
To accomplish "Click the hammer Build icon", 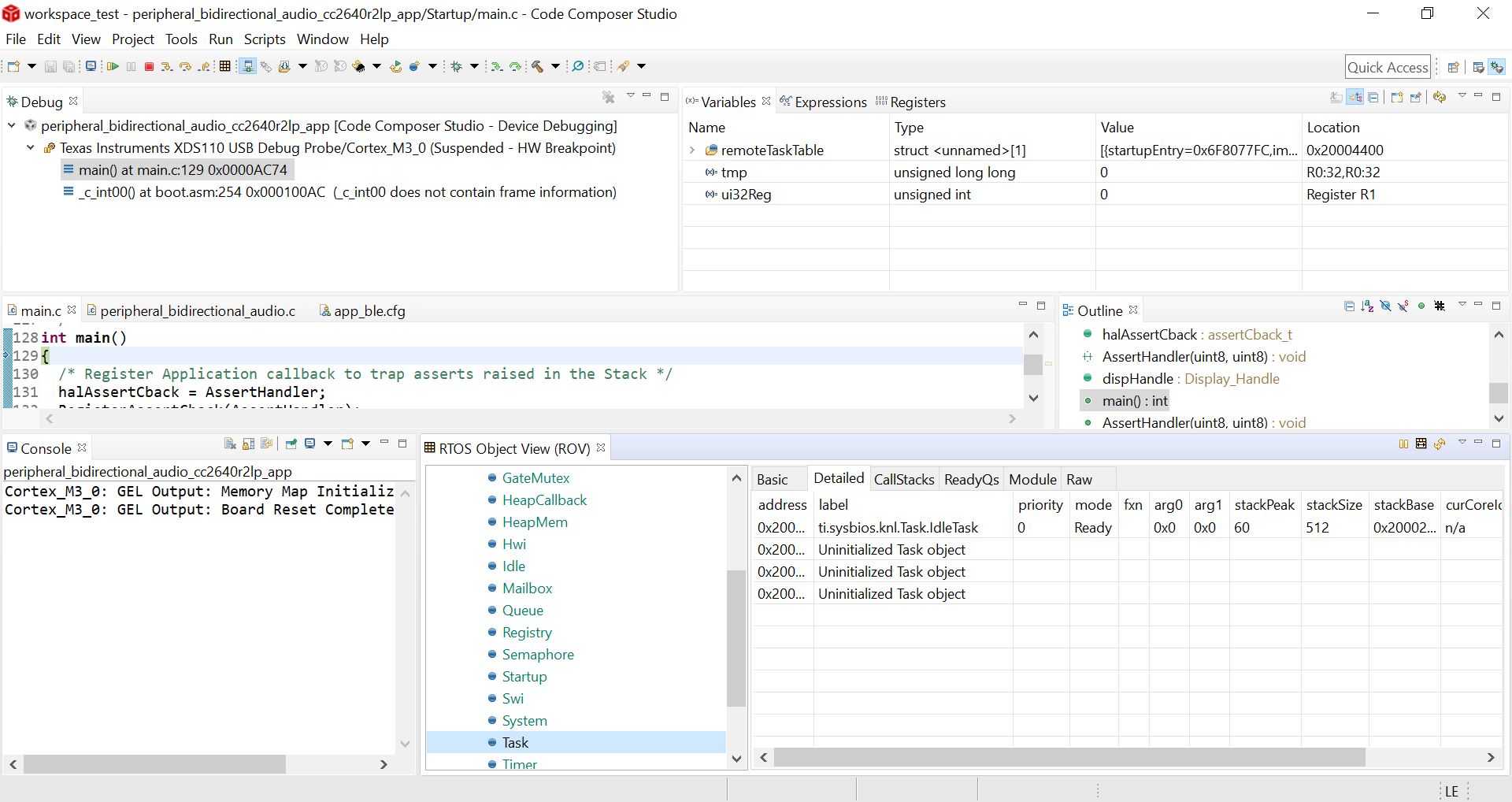I will [x=538, y=67].
